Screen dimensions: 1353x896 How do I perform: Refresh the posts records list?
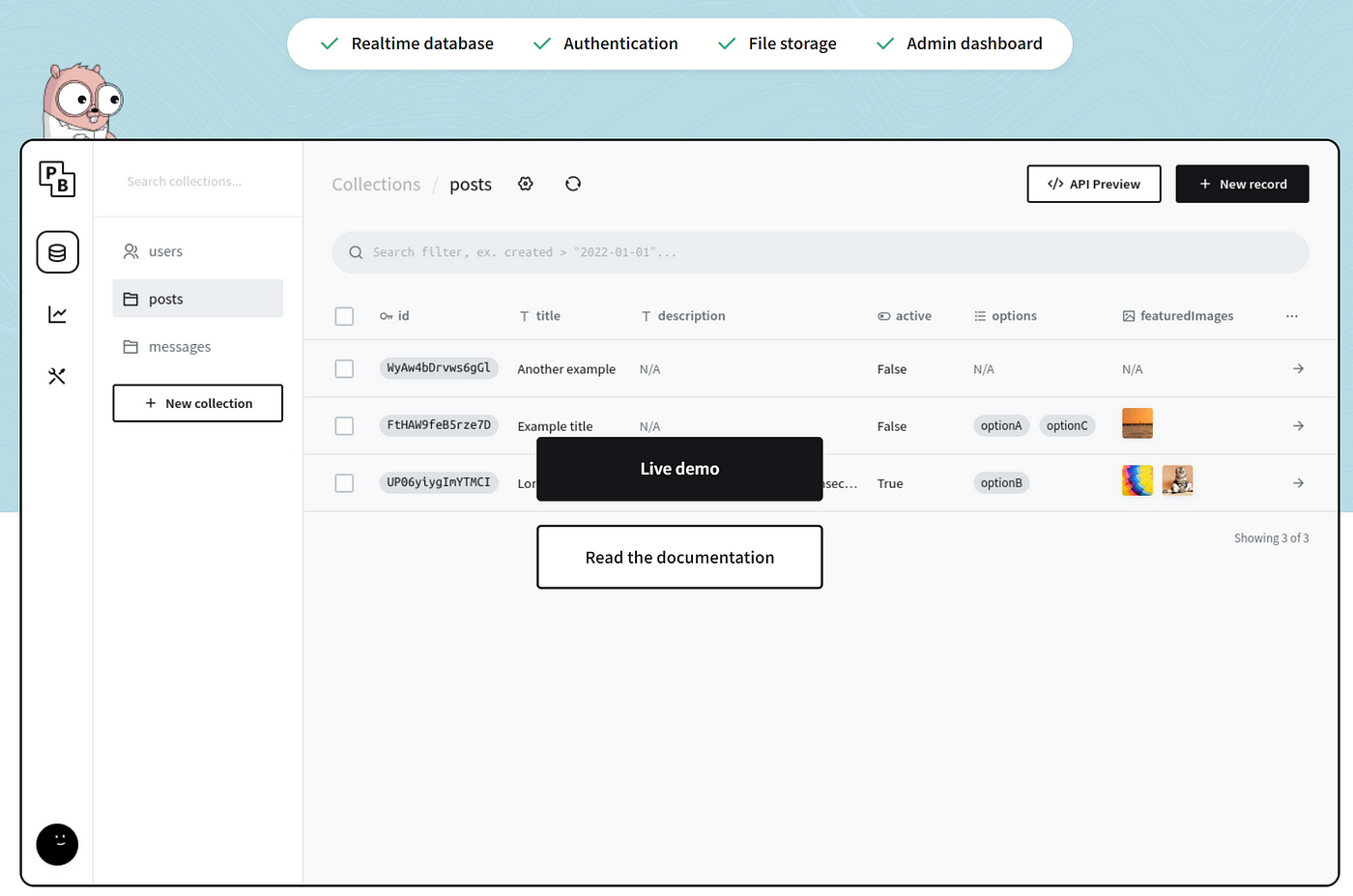(573, 184)
